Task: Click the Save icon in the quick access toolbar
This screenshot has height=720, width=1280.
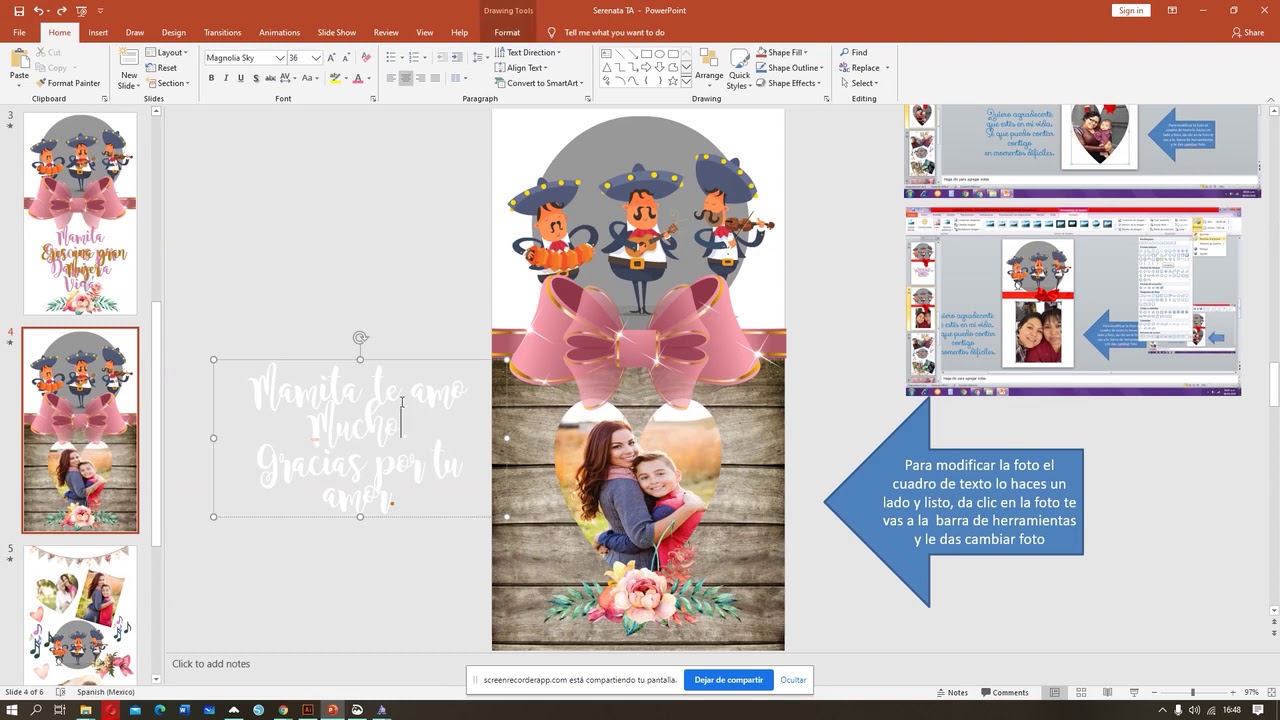Action: click(x=19, y=11)
